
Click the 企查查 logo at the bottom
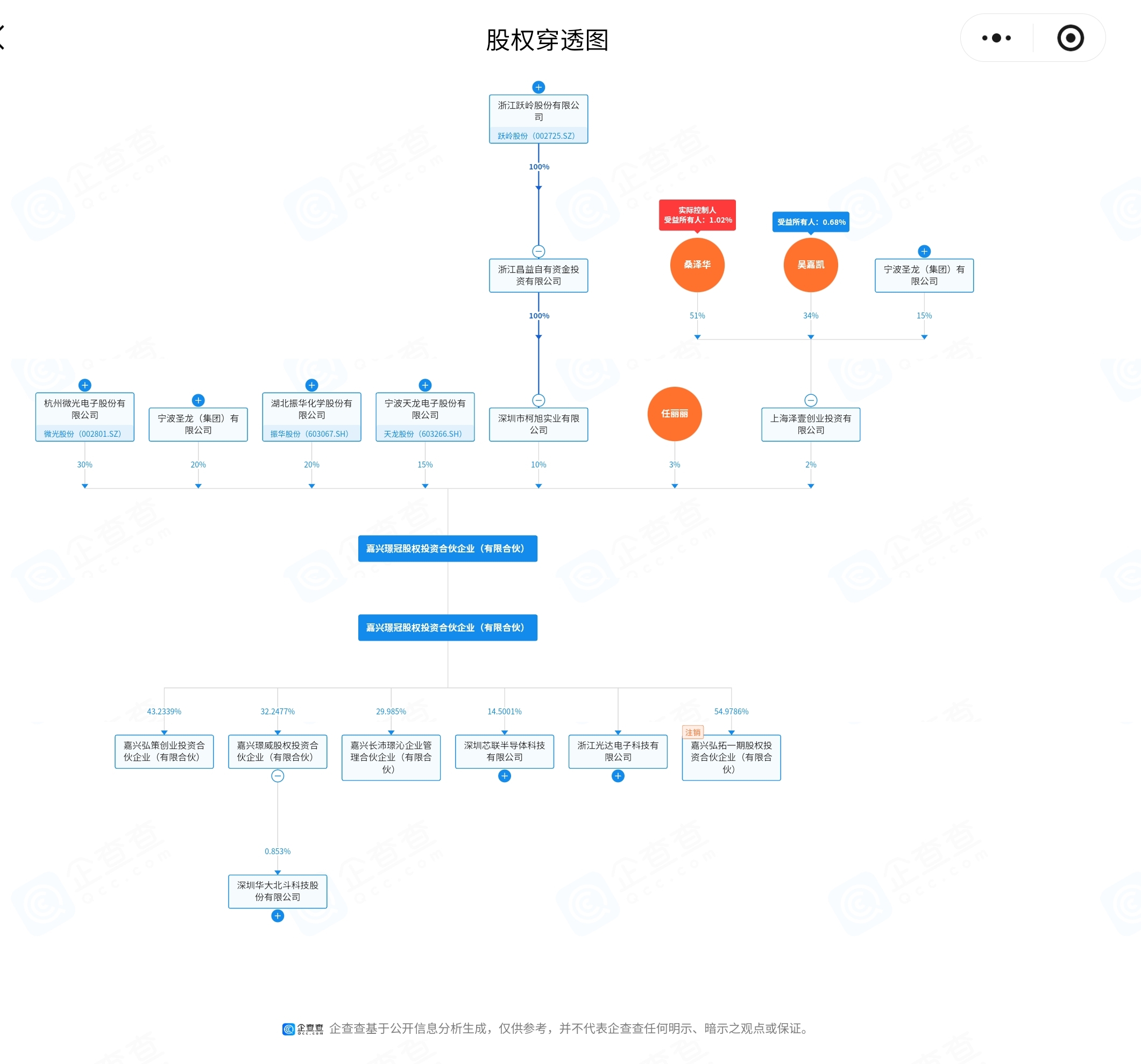pos(303,1028)
